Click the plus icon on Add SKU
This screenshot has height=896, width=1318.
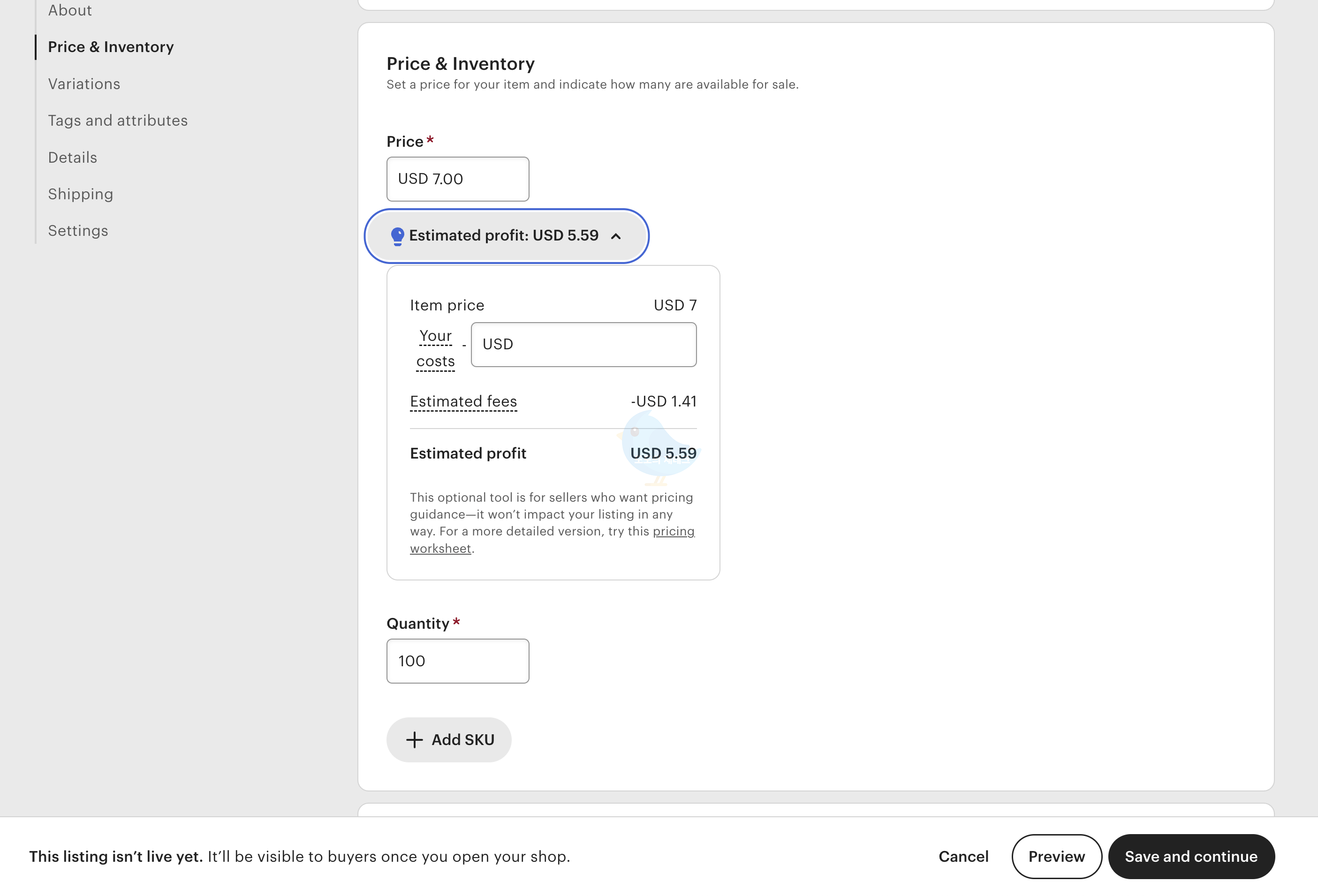[415, 739]
